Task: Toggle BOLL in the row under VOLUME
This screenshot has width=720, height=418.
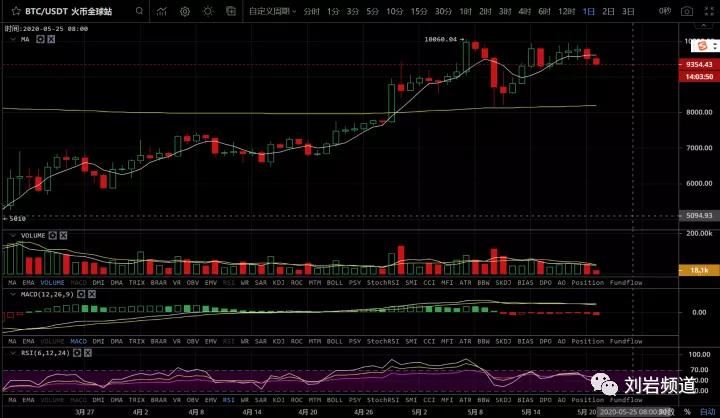Action: click(x=335, y=282)
